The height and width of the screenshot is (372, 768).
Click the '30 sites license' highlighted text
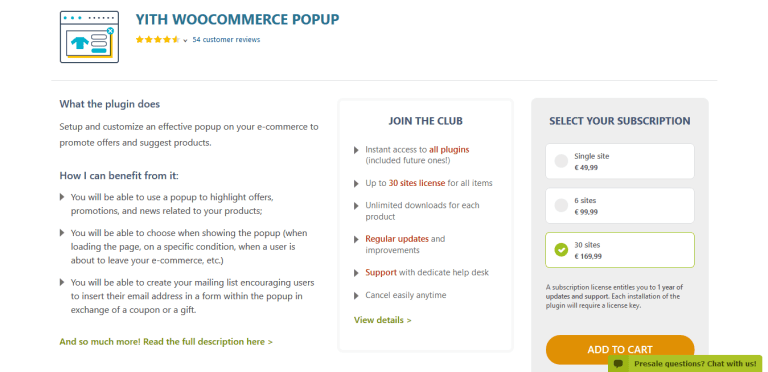pyautogui.click(x=417, y=183)
